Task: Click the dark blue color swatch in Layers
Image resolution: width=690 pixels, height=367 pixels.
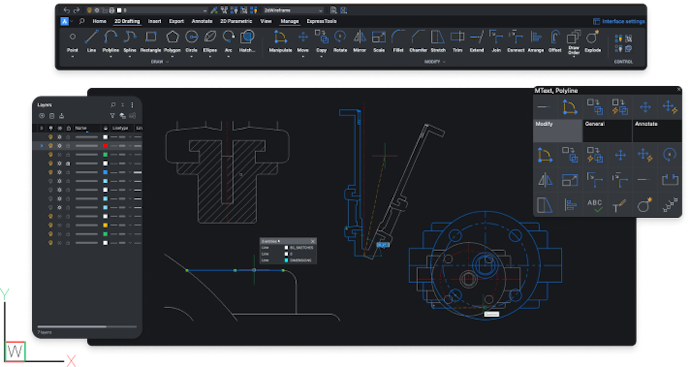Action: click(x=105, y=172)
